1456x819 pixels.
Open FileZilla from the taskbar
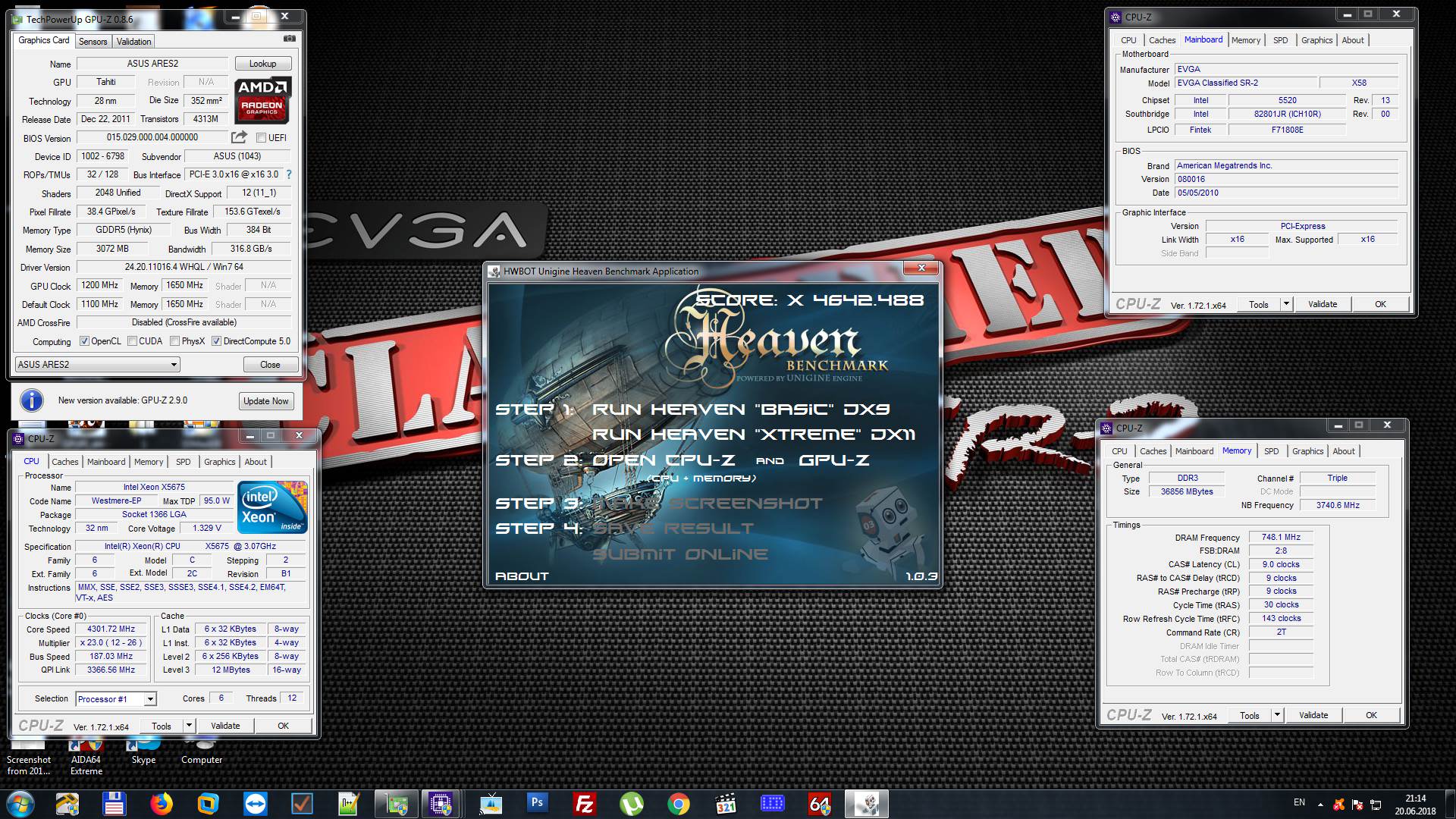[585, 804]
